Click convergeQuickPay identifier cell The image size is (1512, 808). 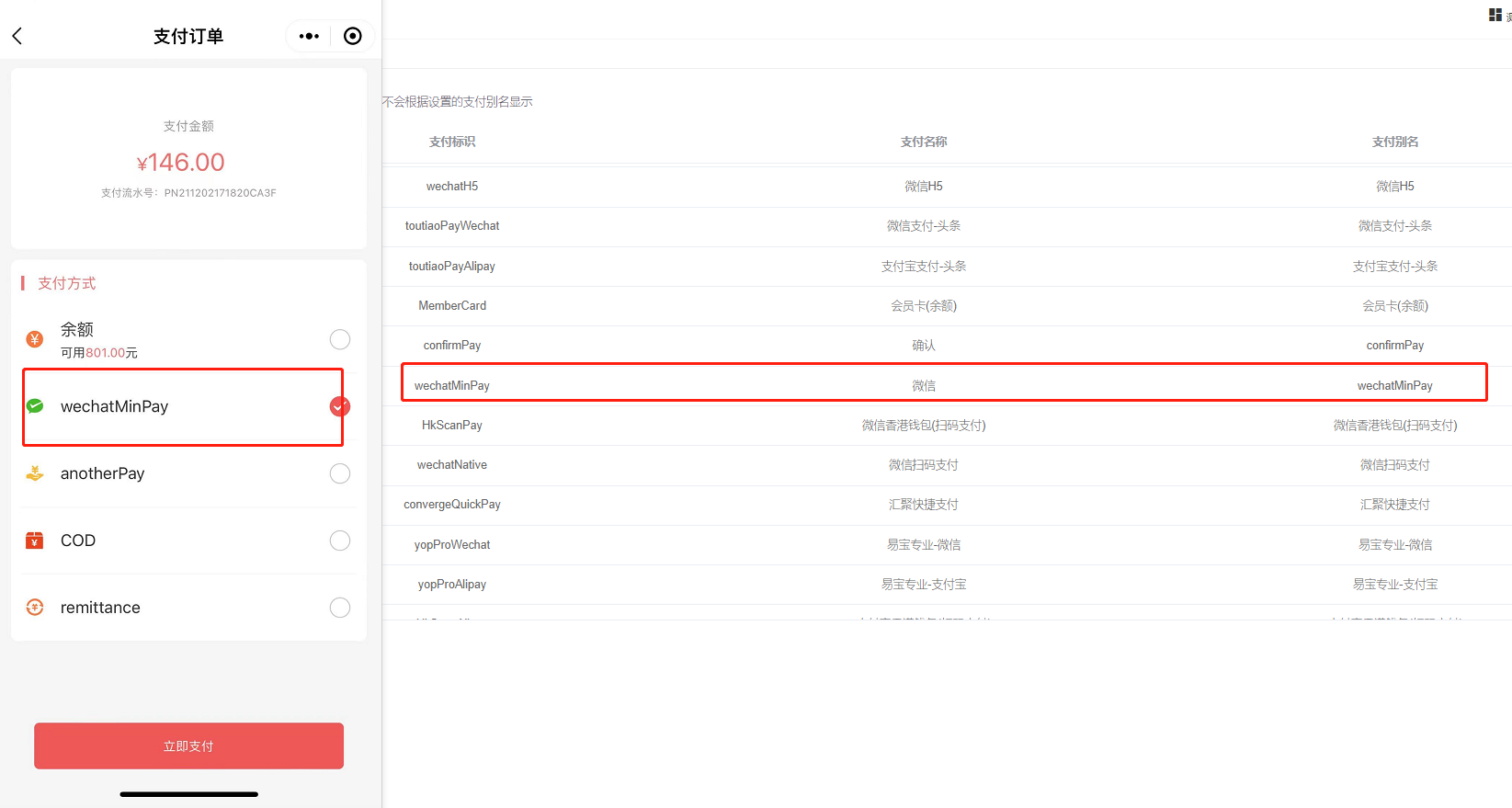point(452,505)
